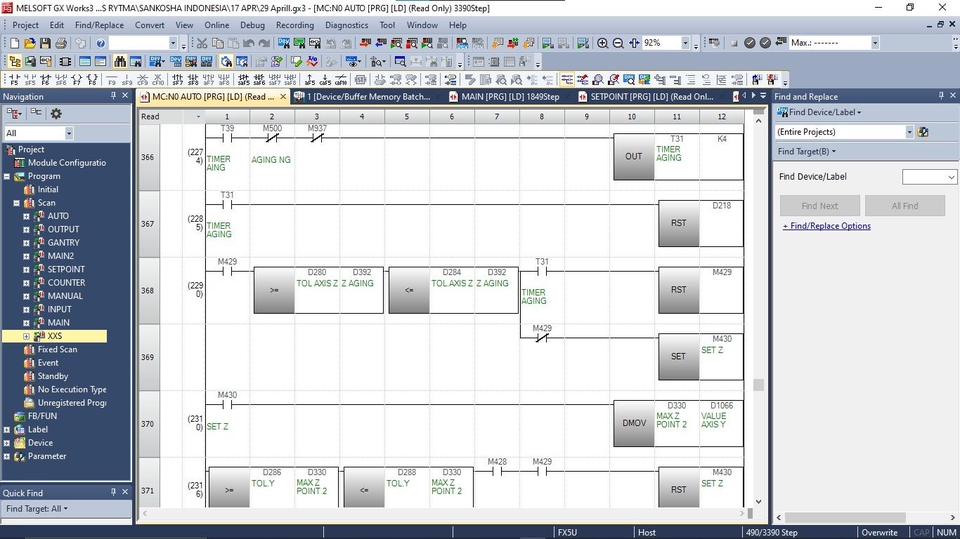
Task: Switch to the MAIN [PRG] [LD] 1849Step tab
Action: pyautogui.click(x=504, y=97)
